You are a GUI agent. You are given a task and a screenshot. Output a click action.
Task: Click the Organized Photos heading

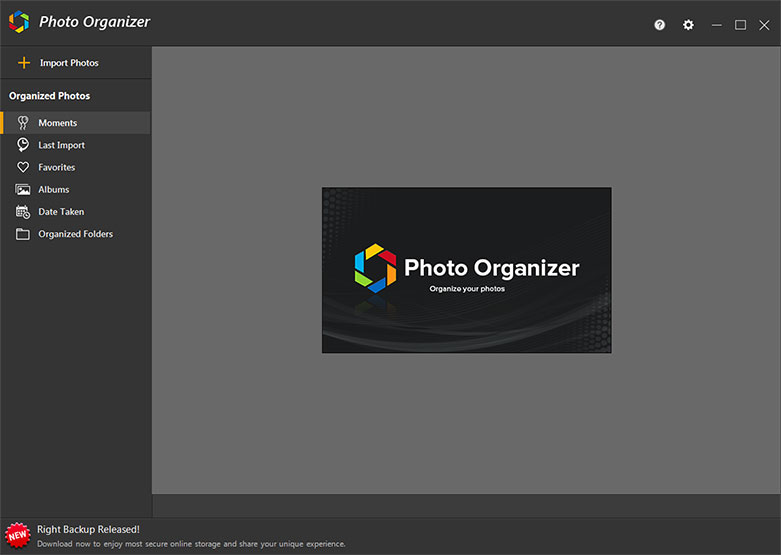tap(49, 96)
